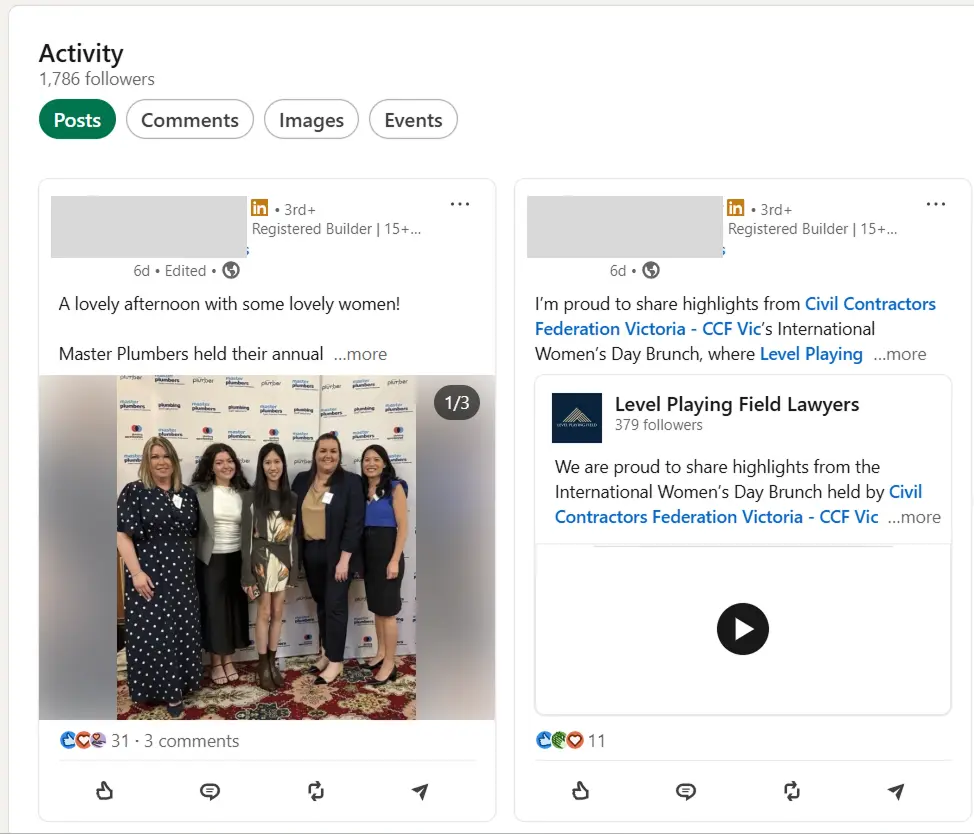Expand '...more' in Level Playing Field Lawyers card
The width and height of the screenshot is (974, 834).
(914, 517)
